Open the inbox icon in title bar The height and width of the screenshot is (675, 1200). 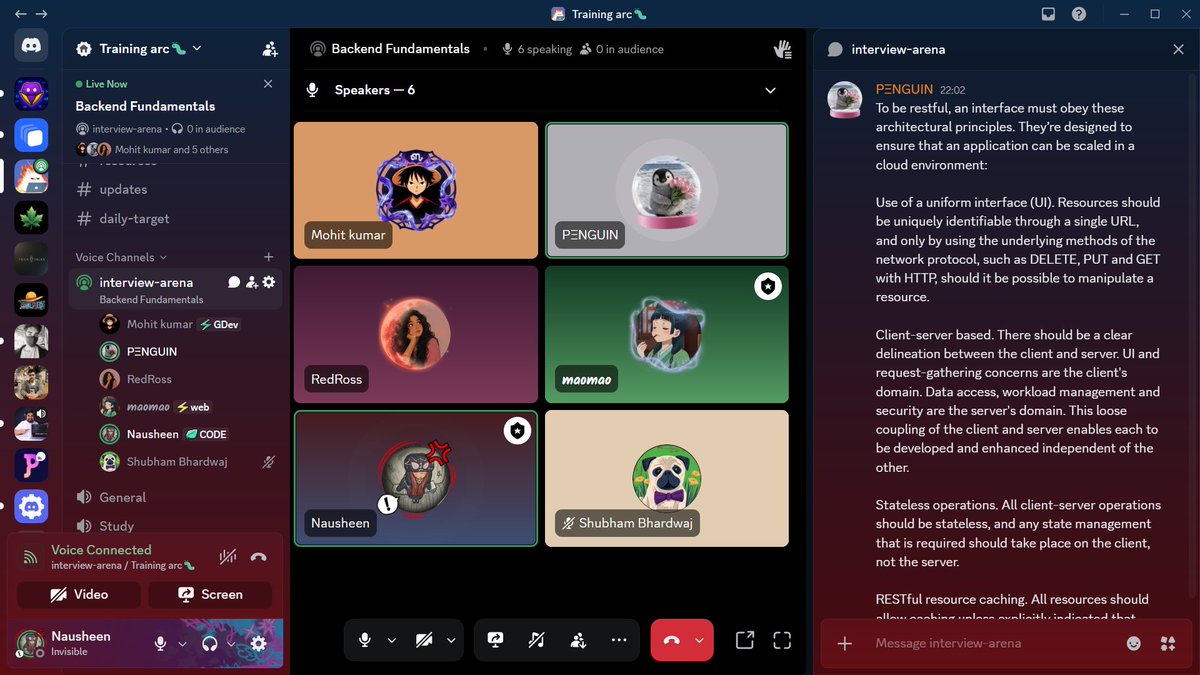pos(1048,14)
